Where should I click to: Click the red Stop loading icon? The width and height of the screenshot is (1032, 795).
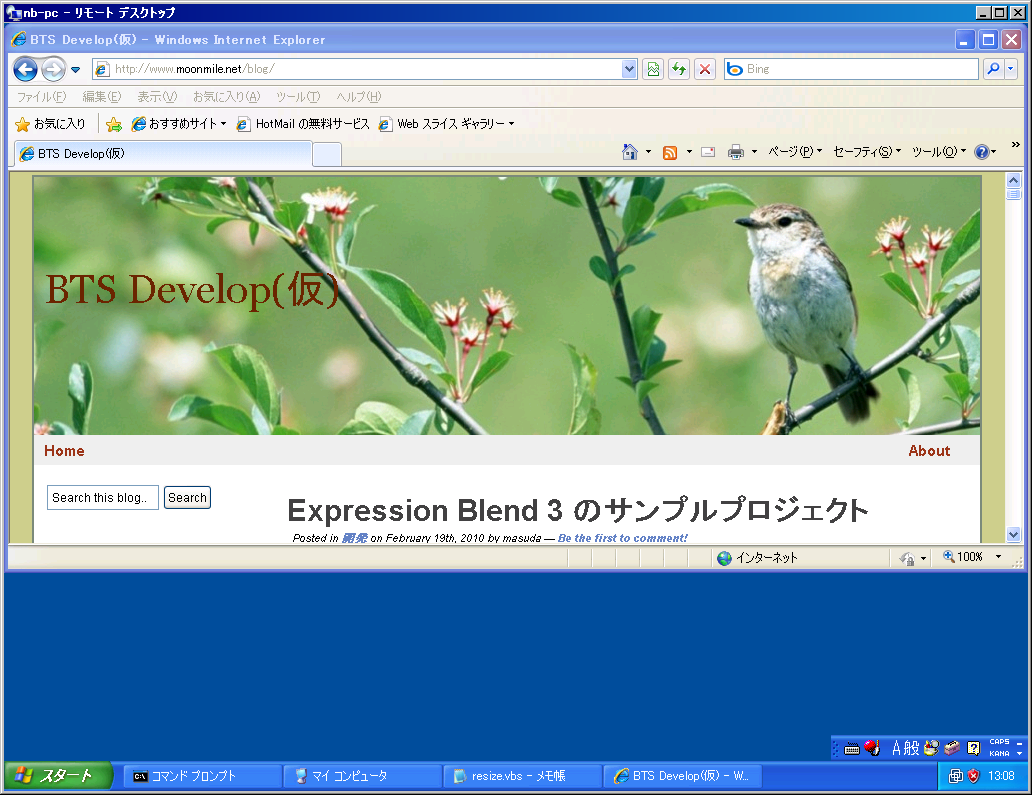(x=705, y=69)
